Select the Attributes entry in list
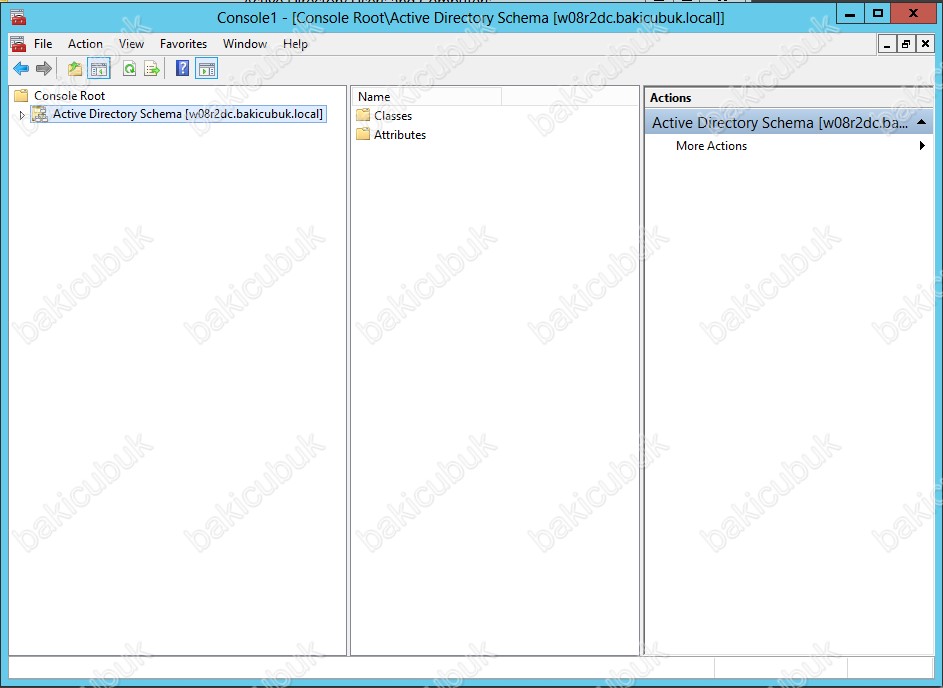This screenshot has height=688, width=943. coord(400,135)
